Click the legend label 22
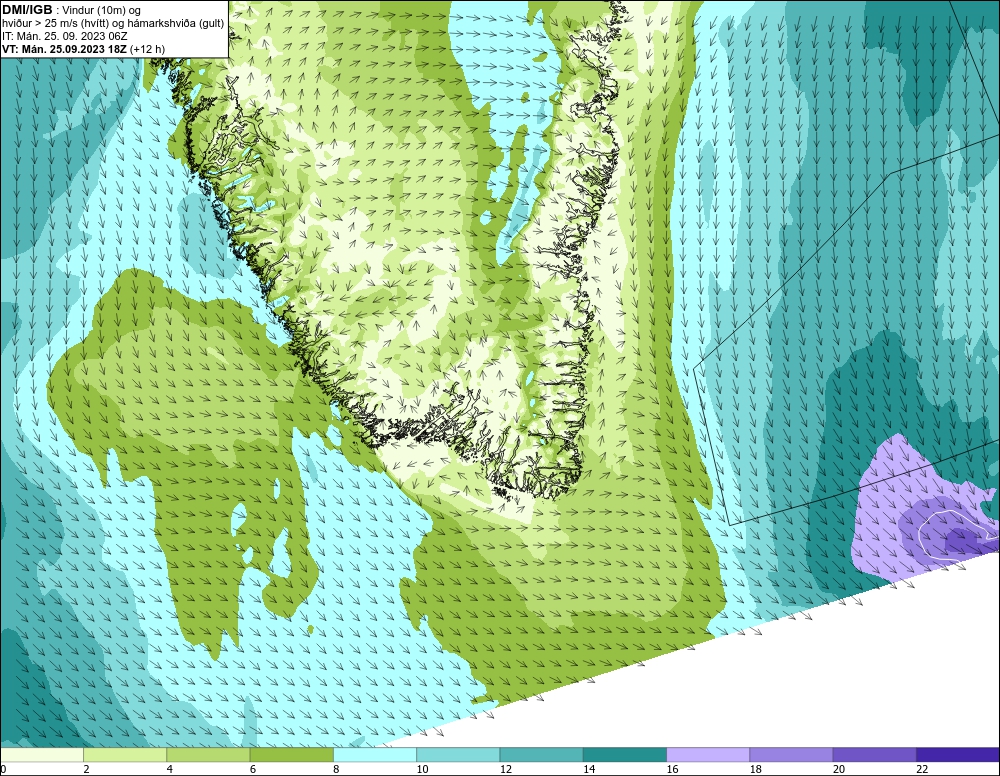Screen dimensions: 1000x776 (922, 769)
